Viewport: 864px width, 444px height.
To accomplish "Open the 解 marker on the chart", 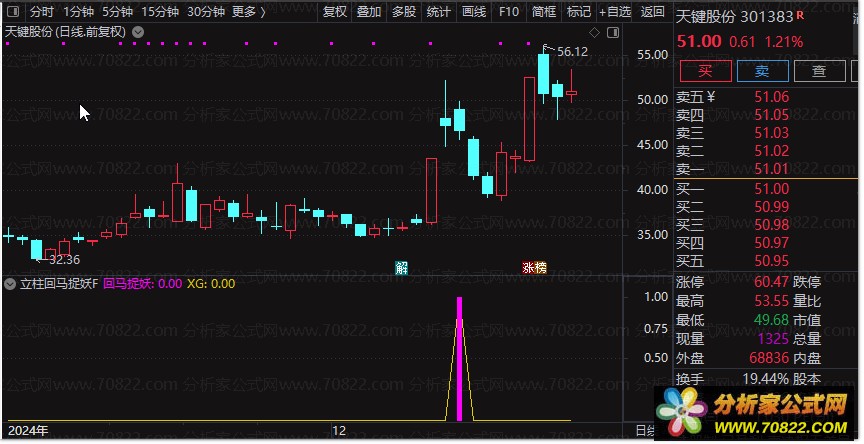I will pos(402,268).
